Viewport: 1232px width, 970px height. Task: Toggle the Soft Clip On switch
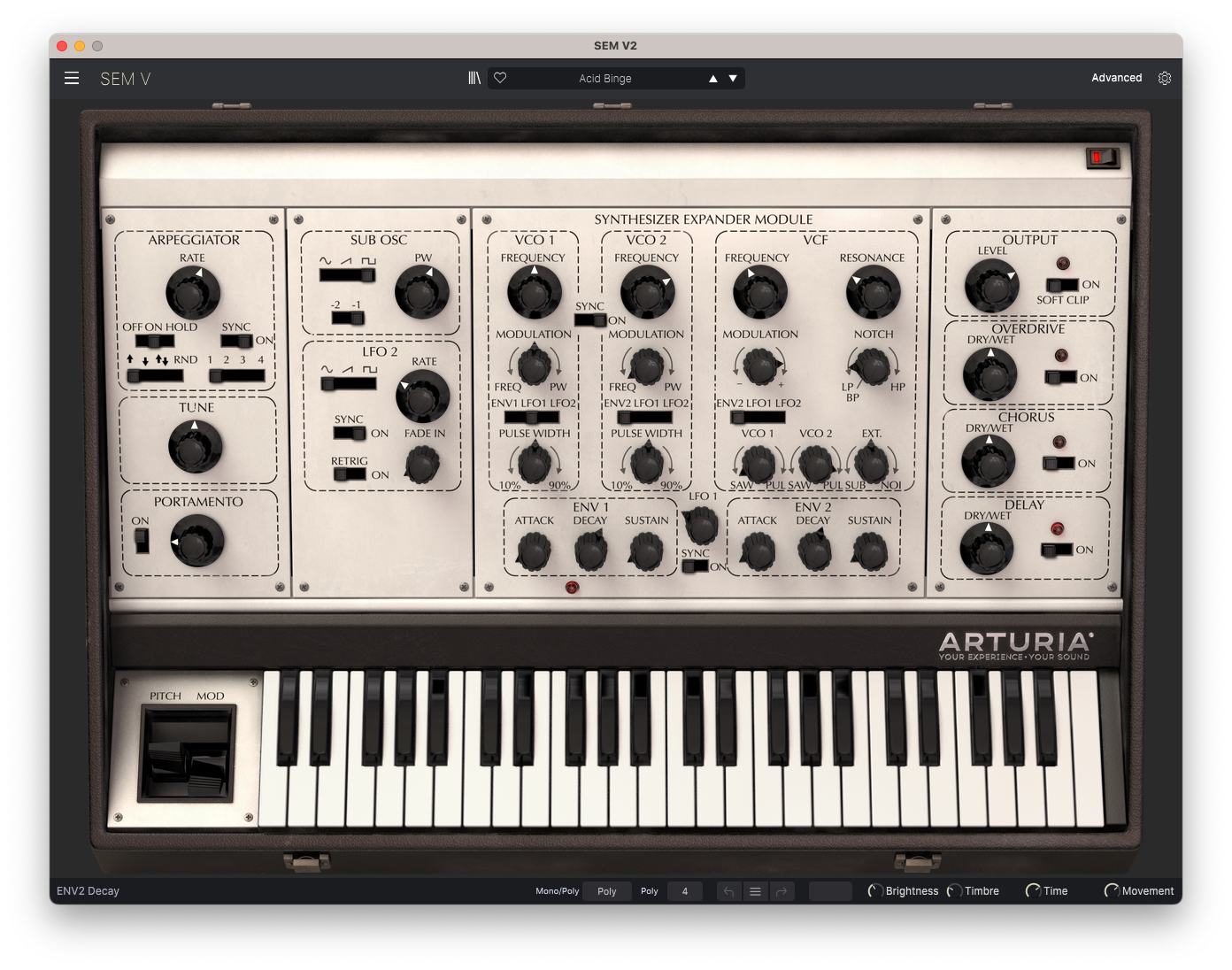click(x=1062, y=285)
